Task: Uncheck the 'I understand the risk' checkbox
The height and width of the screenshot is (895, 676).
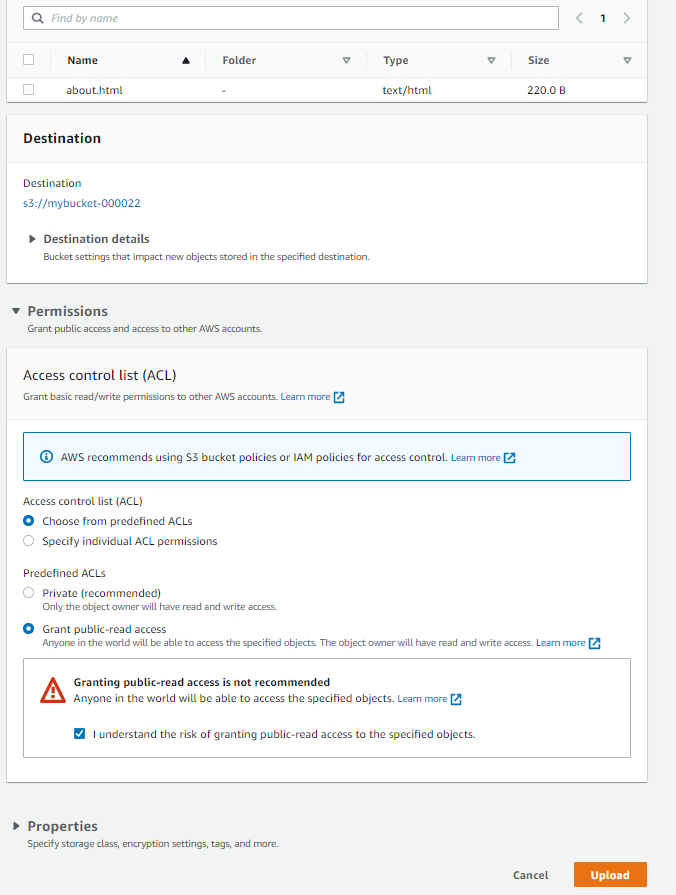Action: click(79, 734)
